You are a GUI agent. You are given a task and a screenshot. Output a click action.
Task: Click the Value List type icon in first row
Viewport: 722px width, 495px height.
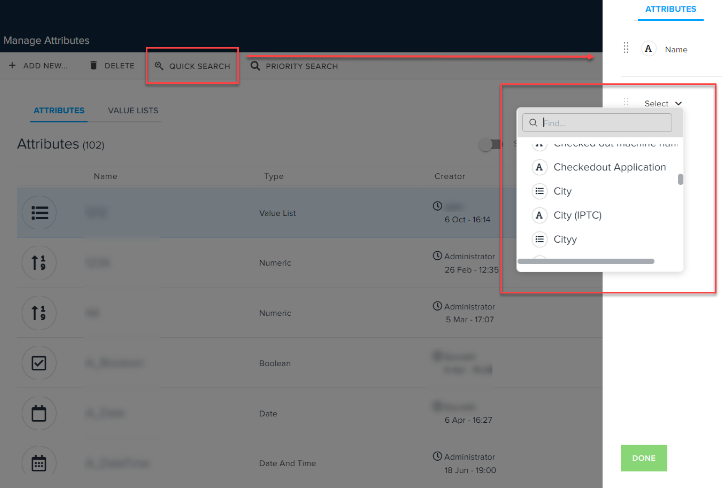[39, 213]
